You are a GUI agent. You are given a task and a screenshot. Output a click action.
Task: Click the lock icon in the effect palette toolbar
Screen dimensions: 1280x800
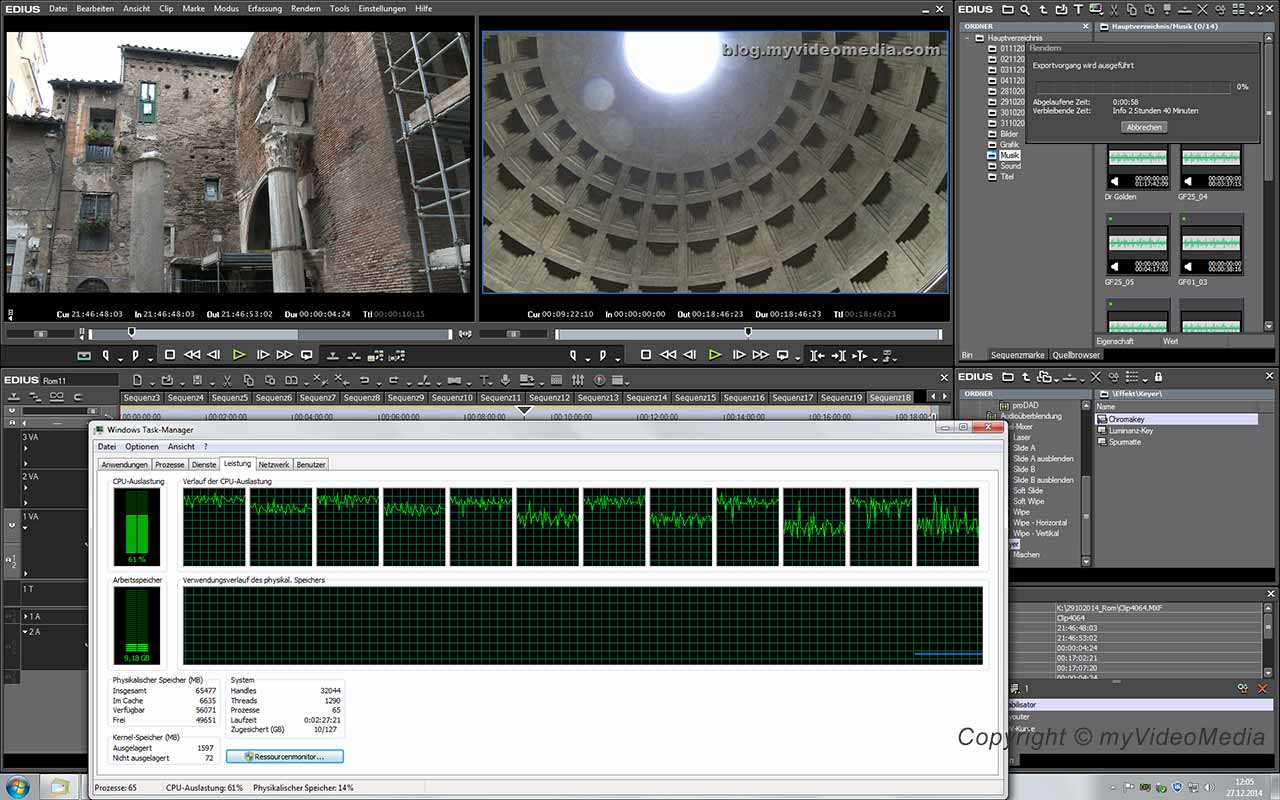[x=1159, y=378]
